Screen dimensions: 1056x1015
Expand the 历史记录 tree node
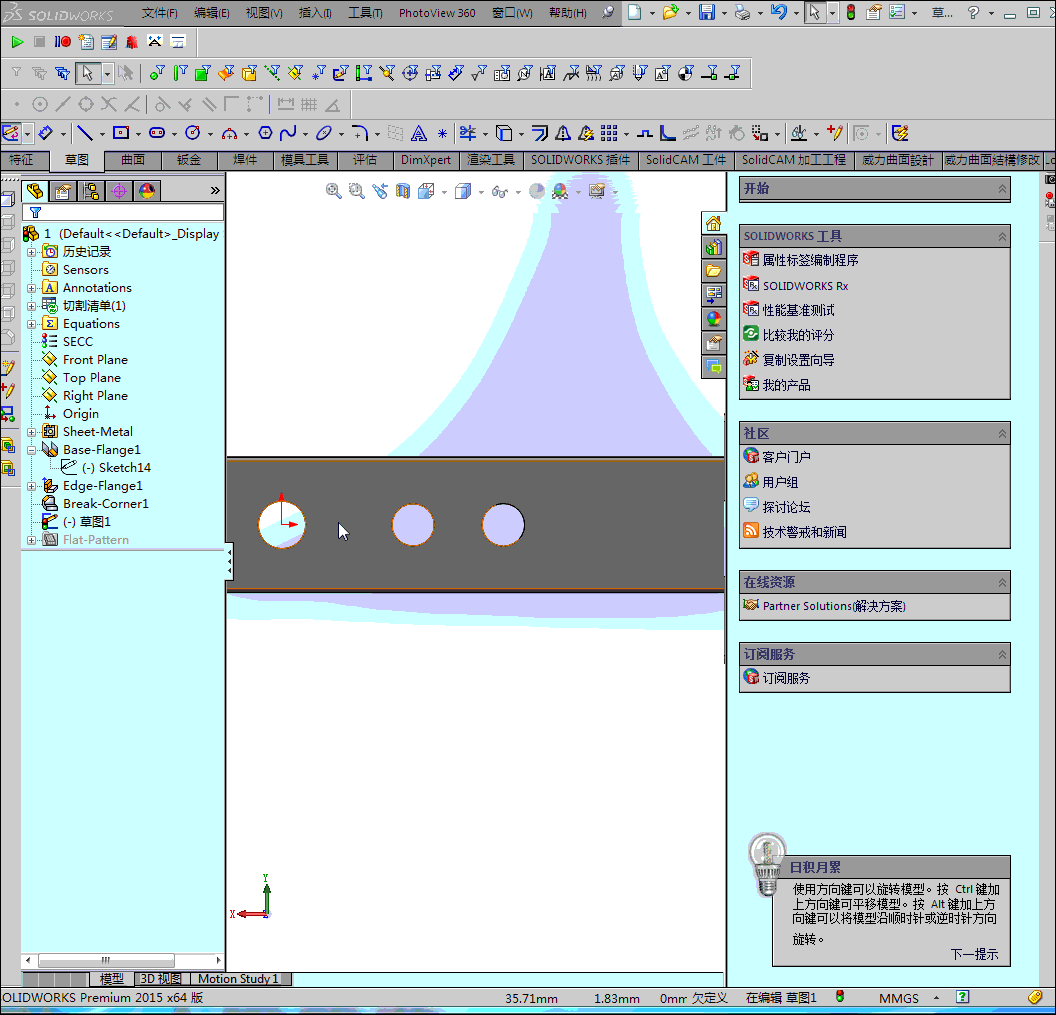coord(31,252)
